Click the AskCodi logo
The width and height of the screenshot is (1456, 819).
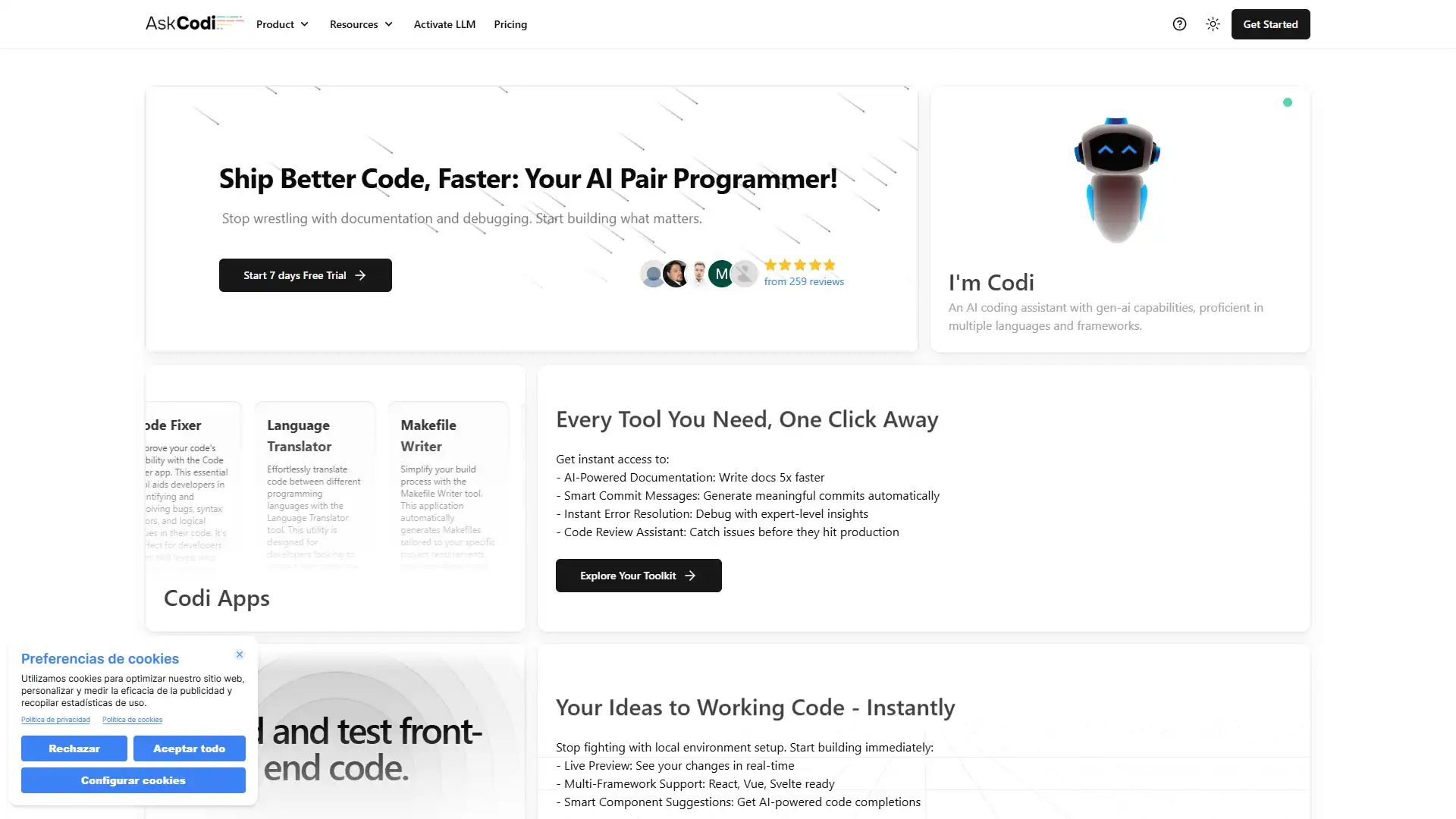[x=194, y=24]
